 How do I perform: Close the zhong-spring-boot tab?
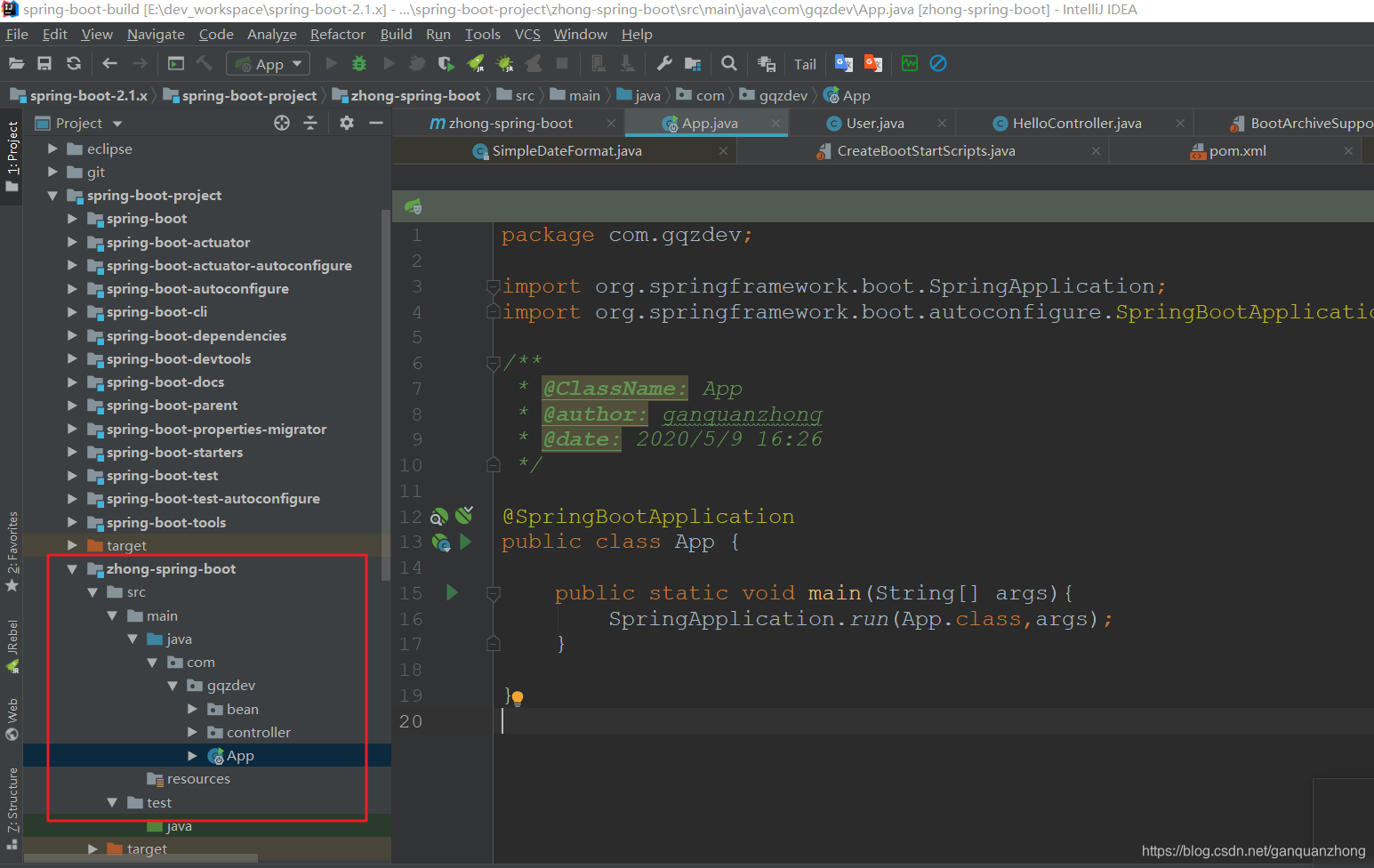coord(611,123)
